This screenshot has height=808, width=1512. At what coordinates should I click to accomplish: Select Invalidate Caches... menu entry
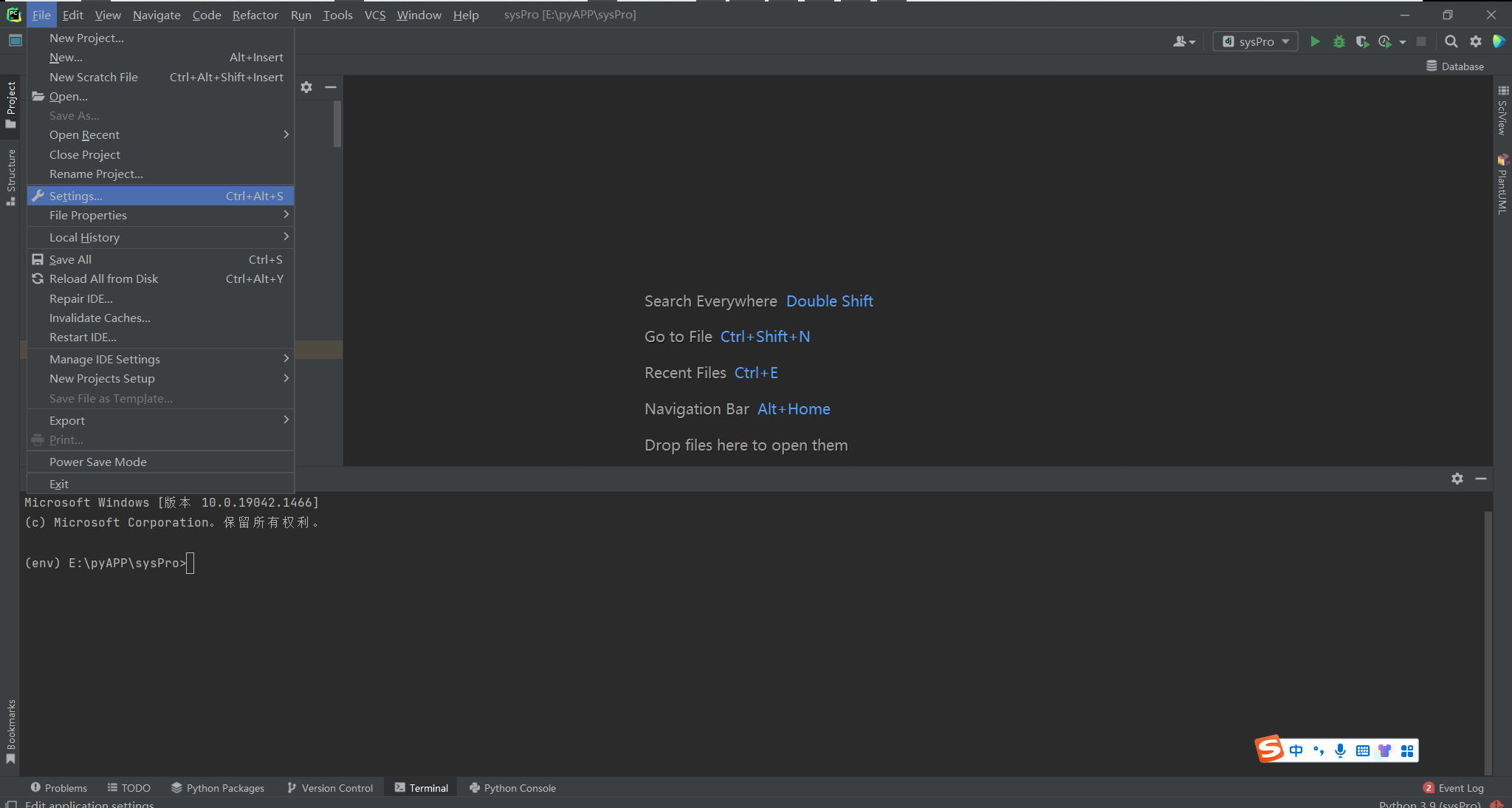tap(100, 318)
